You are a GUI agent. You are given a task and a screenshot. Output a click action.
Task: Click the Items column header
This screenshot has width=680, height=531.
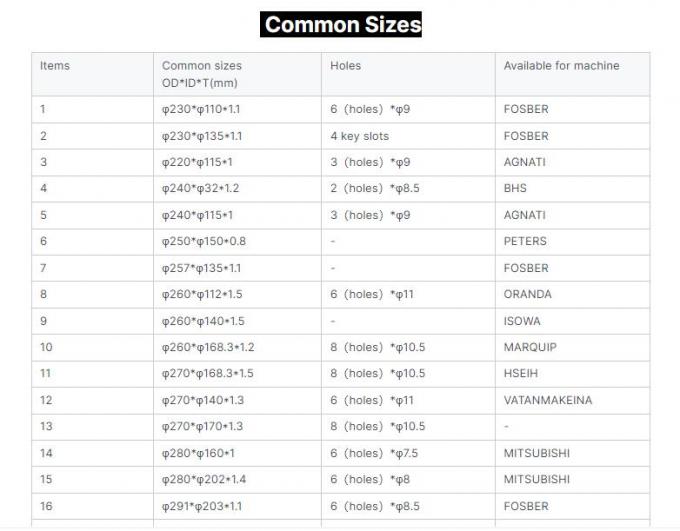(x=55, y=66)
